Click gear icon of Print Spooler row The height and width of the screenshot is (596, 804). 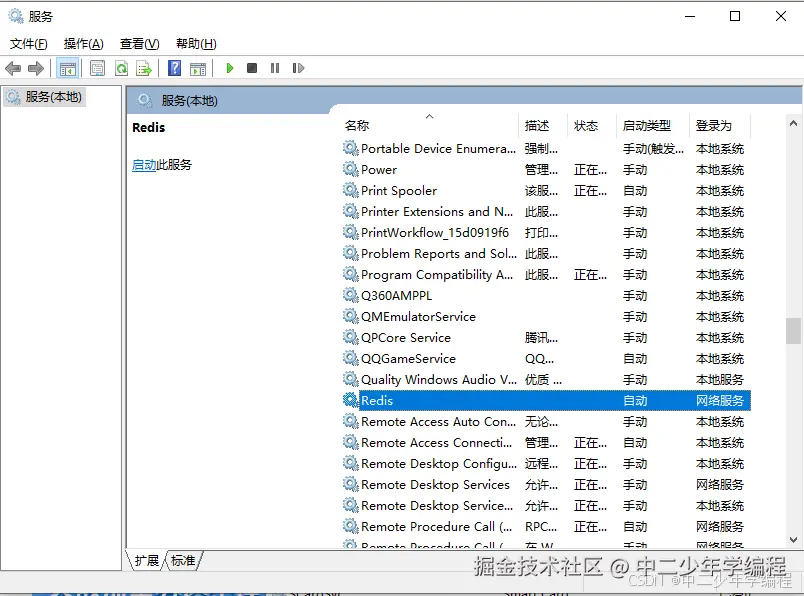click(350, 190)
